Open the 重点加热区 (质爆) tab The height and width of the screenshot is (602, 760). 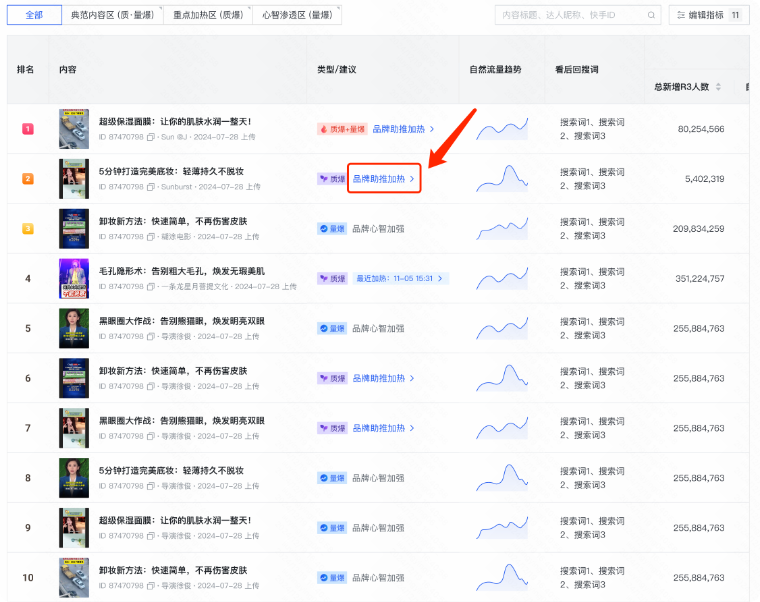208,15
